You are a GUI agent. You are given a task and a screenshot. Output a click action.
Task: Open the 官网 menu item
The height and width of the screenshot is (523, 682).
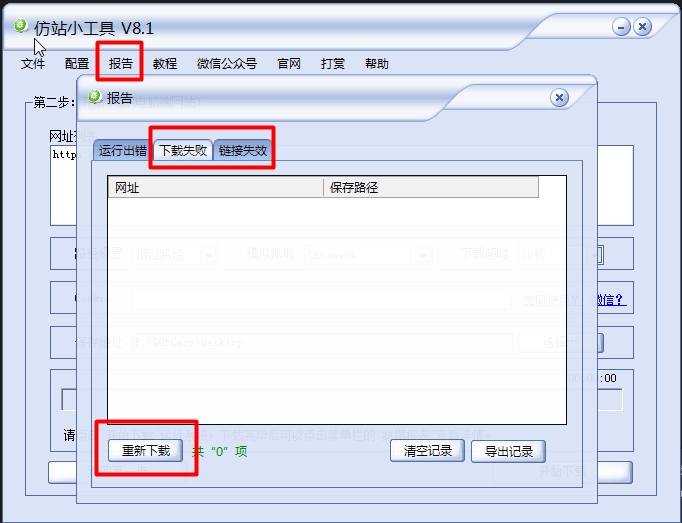(289, 64)
